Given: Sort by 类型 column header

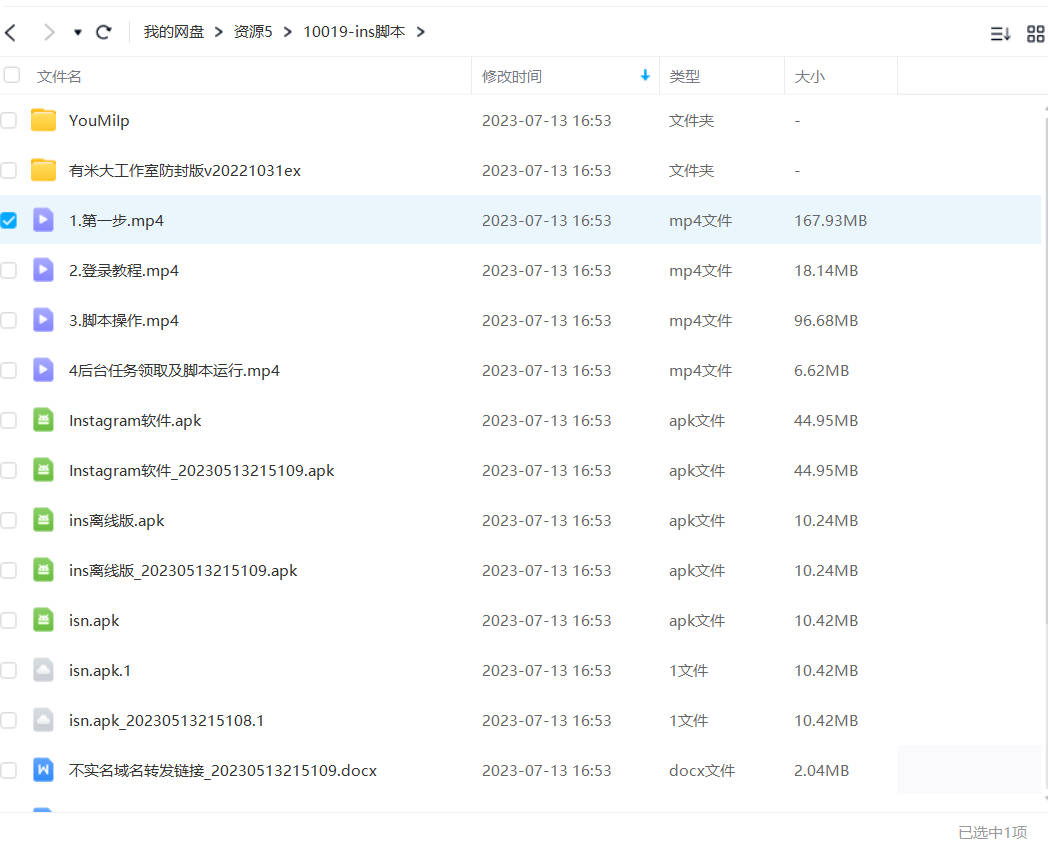Looking at the screenshot, I should [684, 77].
